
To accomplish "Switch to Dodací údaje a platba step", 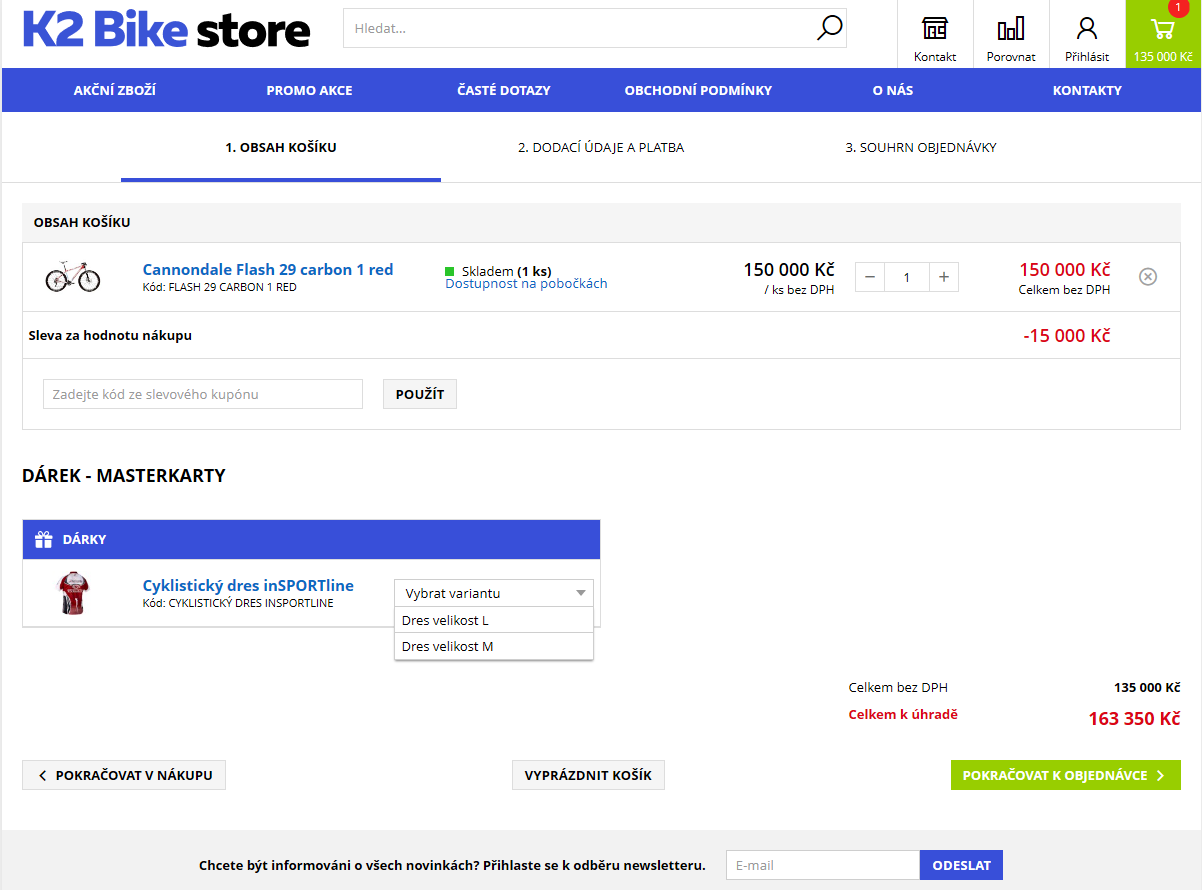I will [x=601, y=148].
